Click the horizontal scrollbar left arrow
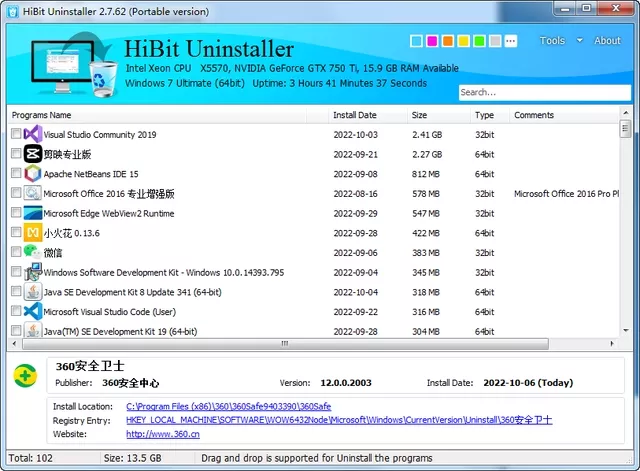This screenshot has height=471, width=640. coord(14,344)
